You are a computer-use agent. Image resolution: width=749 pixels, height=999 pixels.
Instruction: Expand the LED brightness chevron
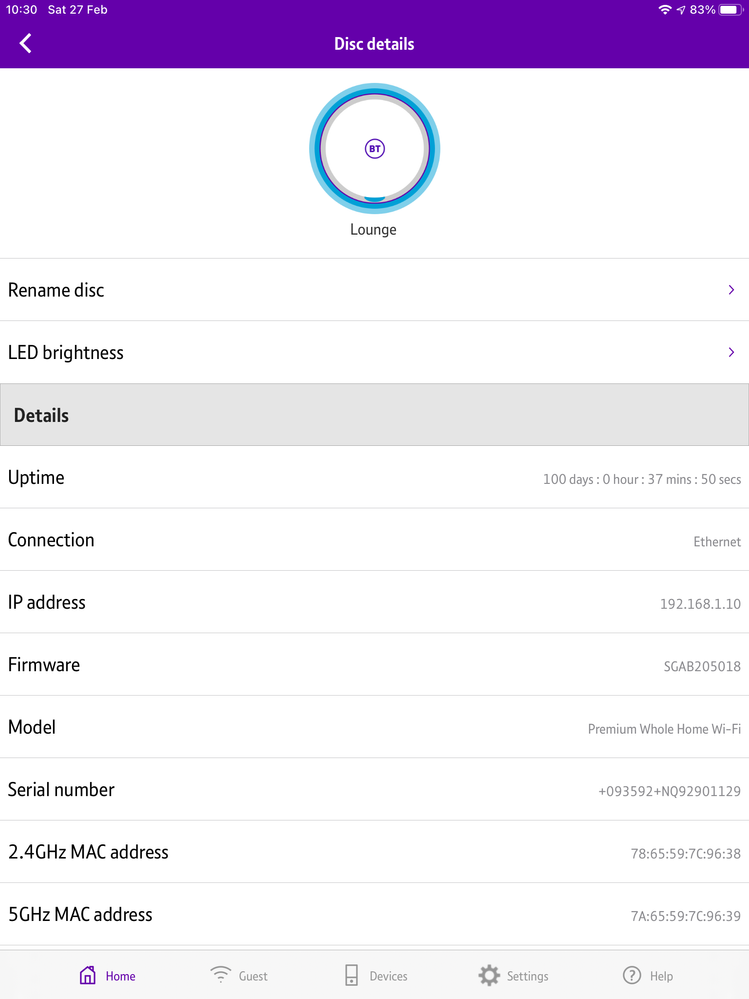[731, 352]
